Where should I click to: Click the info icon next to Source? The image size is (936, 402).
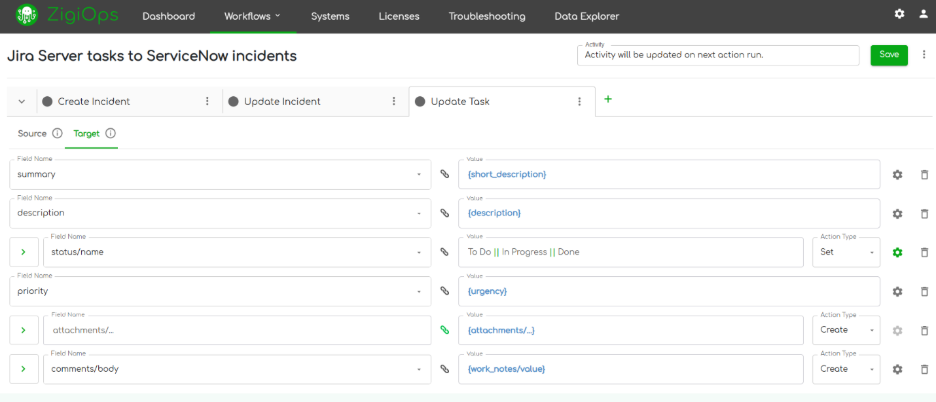(x=57, y=133)
